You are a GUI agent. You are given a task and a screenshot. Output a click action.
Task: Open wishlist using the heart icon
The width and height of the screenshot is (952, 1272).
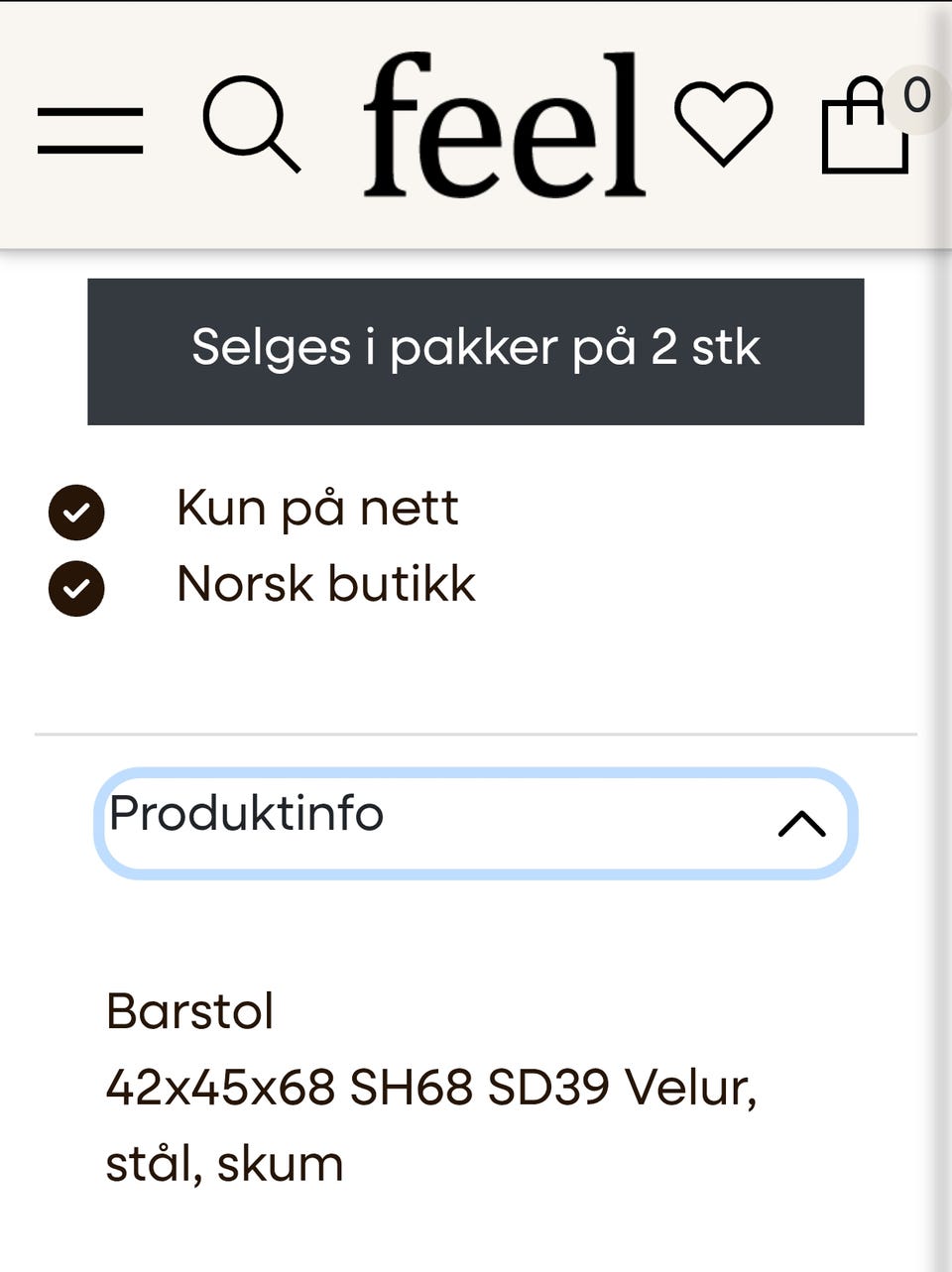(x=723, y=122)
